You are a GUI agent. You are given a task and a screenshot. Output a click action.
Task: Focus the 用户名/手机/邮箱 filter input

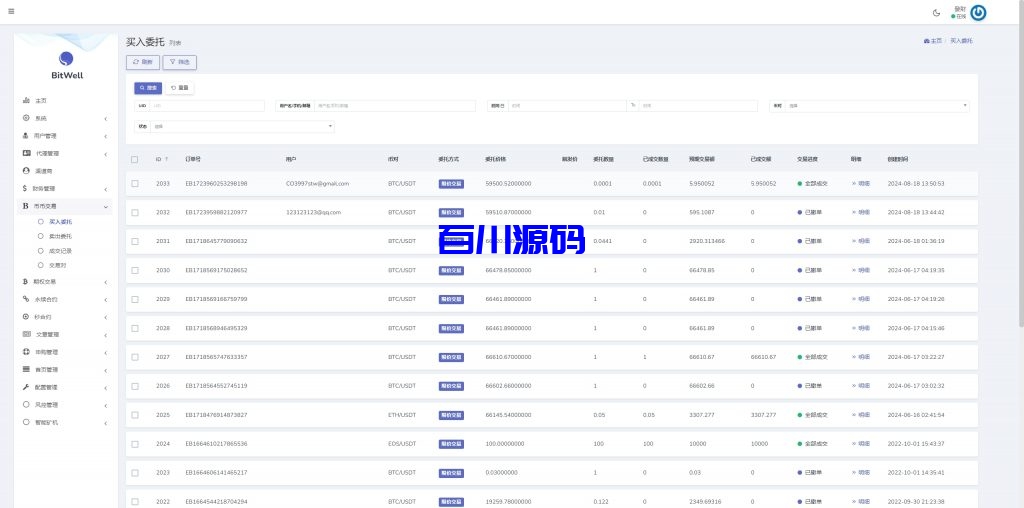394,106
